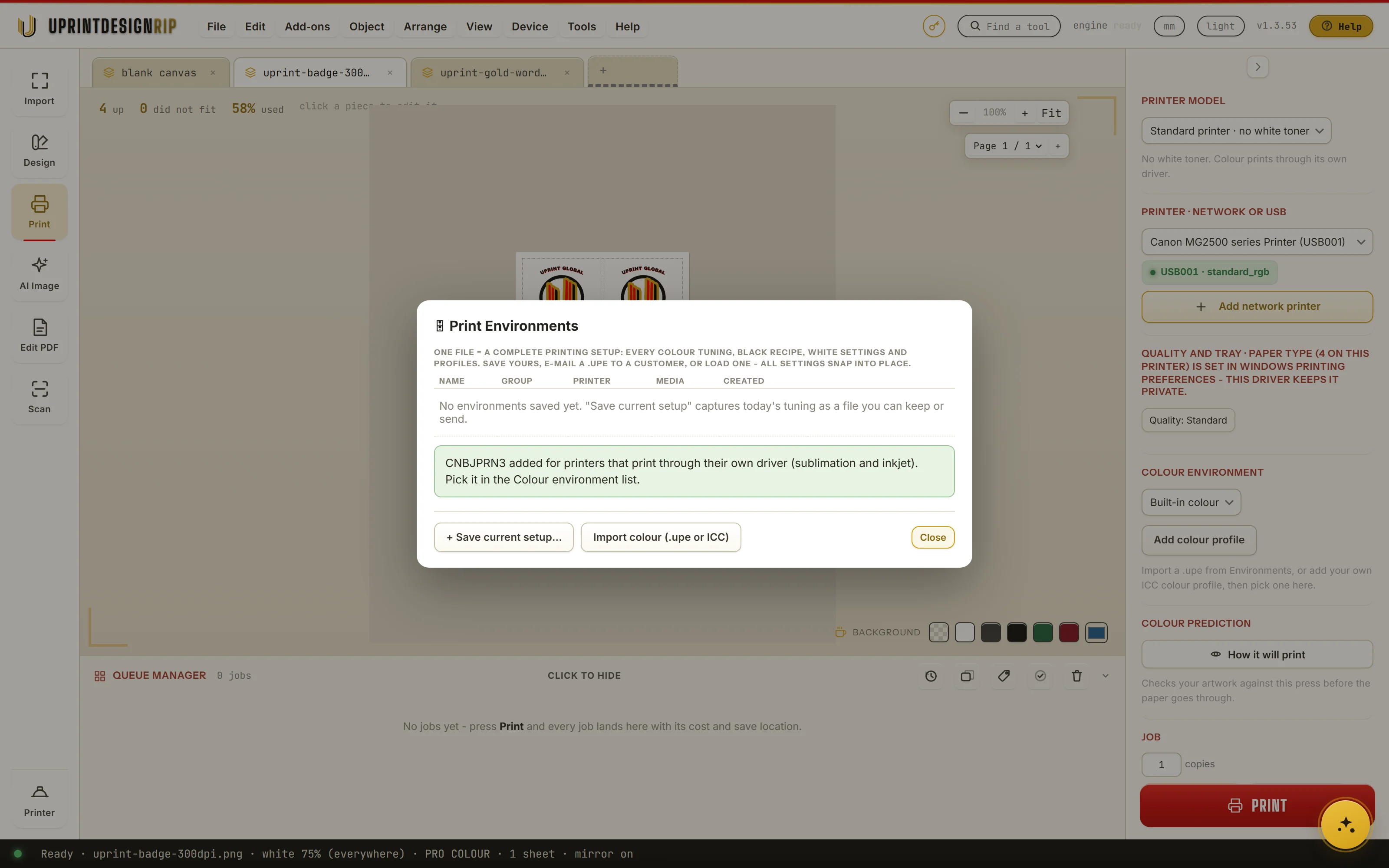Click Add network printer button

point(1257,306)
